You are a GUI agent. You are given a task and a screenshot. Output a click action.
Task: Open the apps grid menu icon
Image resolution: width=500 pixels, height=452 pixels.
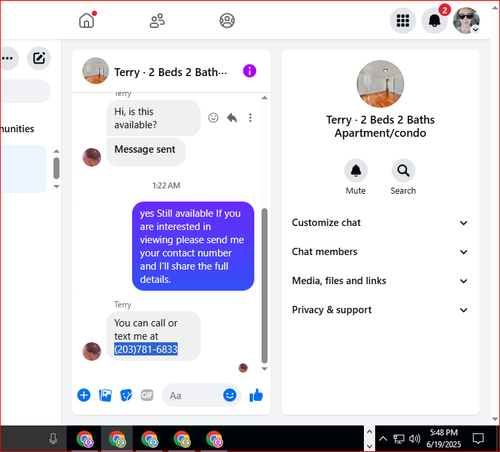point(403,21)
